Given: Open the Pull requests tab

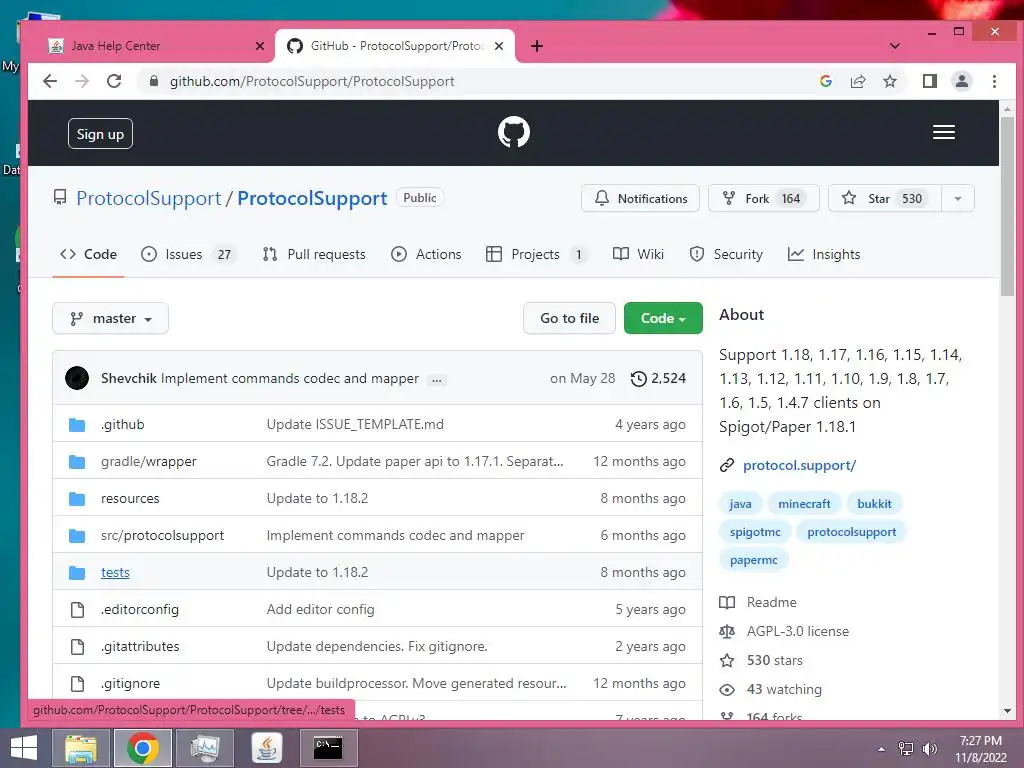Looking at the screenshot, I should click(314, 254).
